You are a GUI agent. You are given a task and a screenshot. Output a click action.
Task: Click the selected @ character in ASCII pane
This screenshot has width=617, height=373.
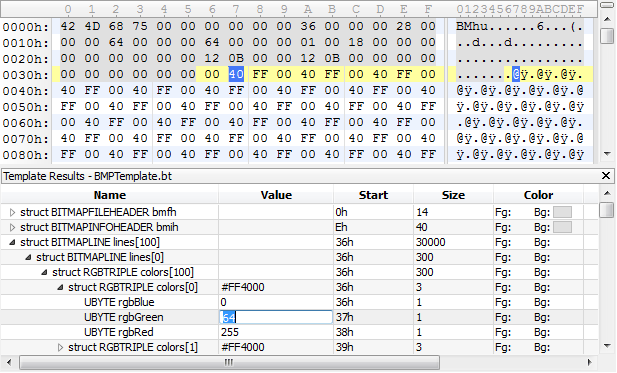point(516,74)
